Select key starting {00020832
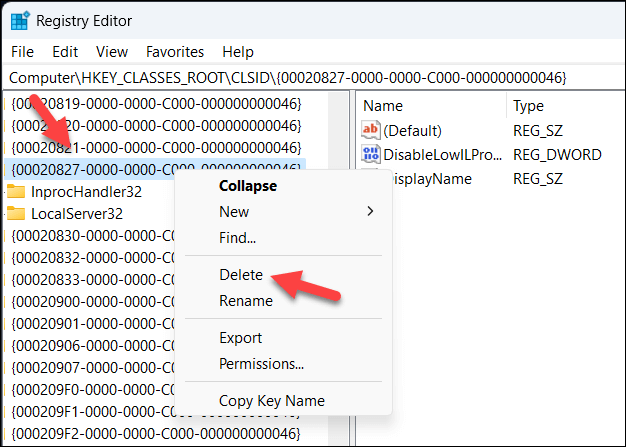Screen dimensions: 626x447 [93, 258]
